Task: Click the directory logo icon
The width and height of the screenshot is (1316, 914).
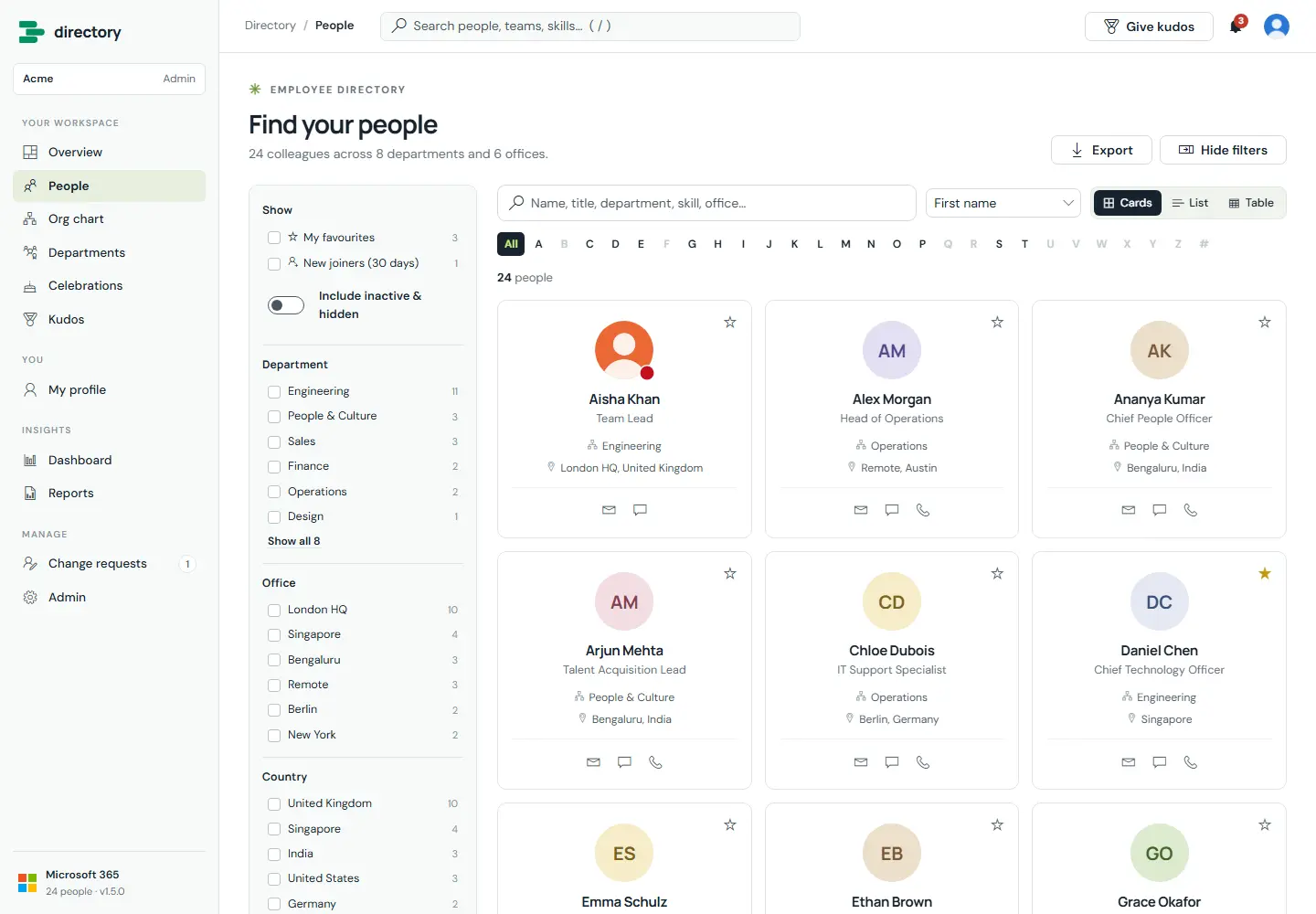Action: click(31, 32)
